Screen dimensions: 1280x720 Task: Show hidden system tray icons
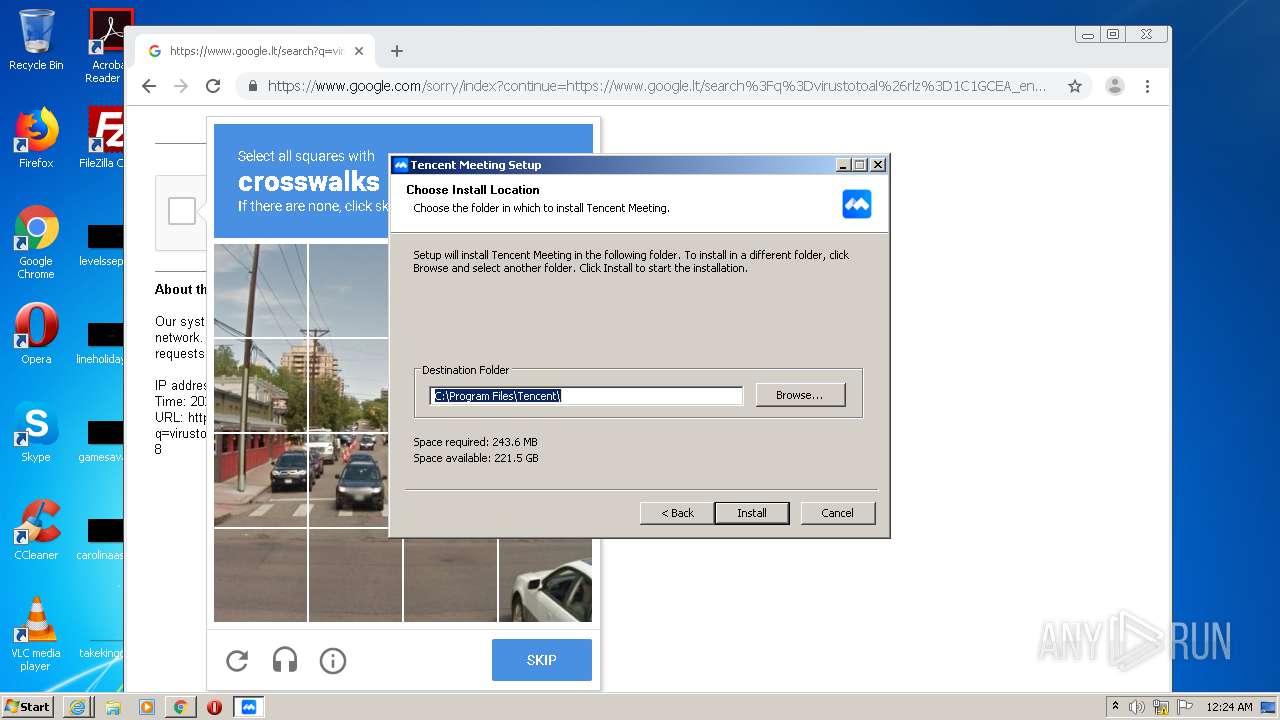1115,707
